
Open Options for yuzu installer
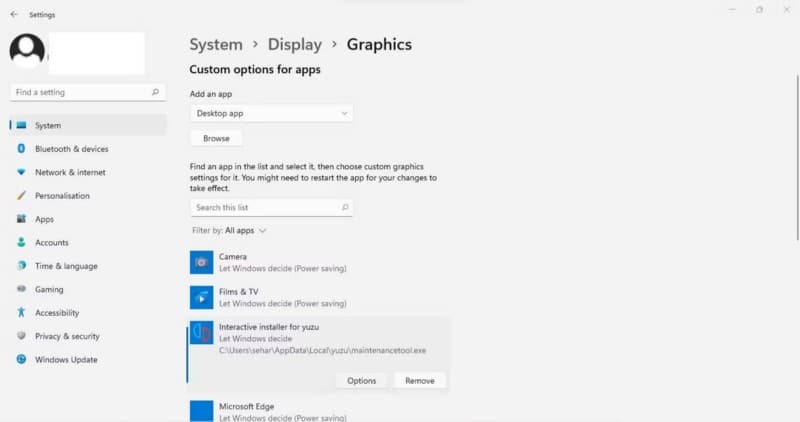(x=361, y=381)
